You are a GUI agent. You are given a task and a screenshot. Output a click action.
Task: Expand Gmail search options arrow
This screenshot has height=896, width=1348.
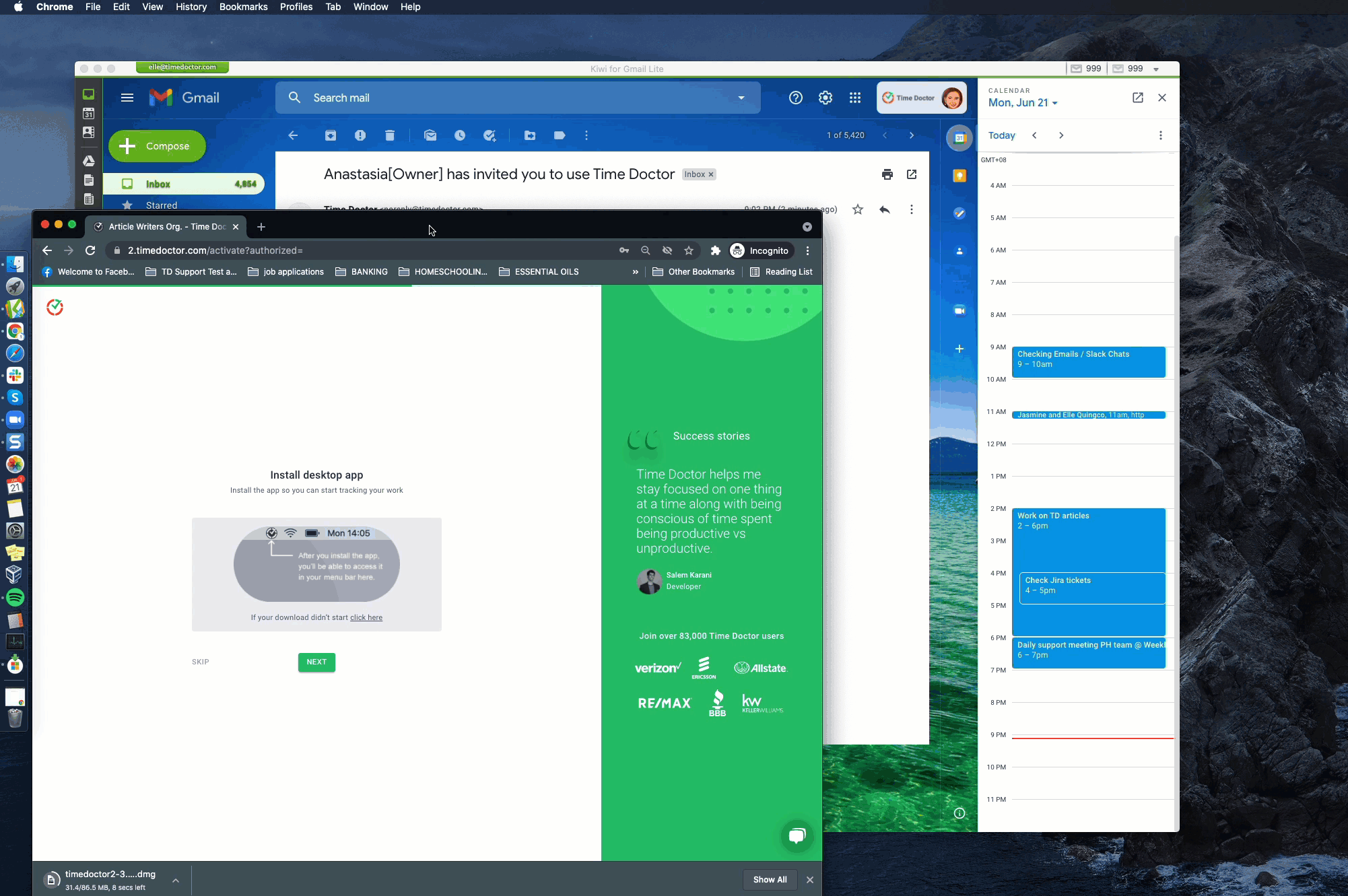coord(741,98)
